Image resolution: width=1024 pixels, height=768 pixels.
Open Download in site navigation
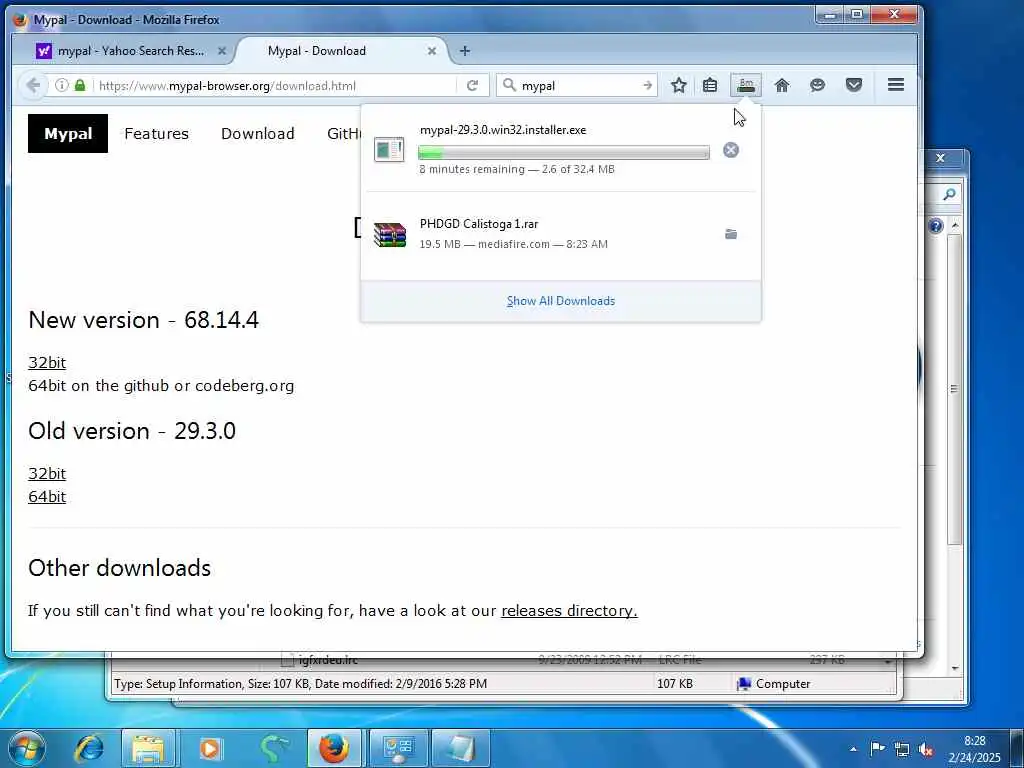pos(257,133)
